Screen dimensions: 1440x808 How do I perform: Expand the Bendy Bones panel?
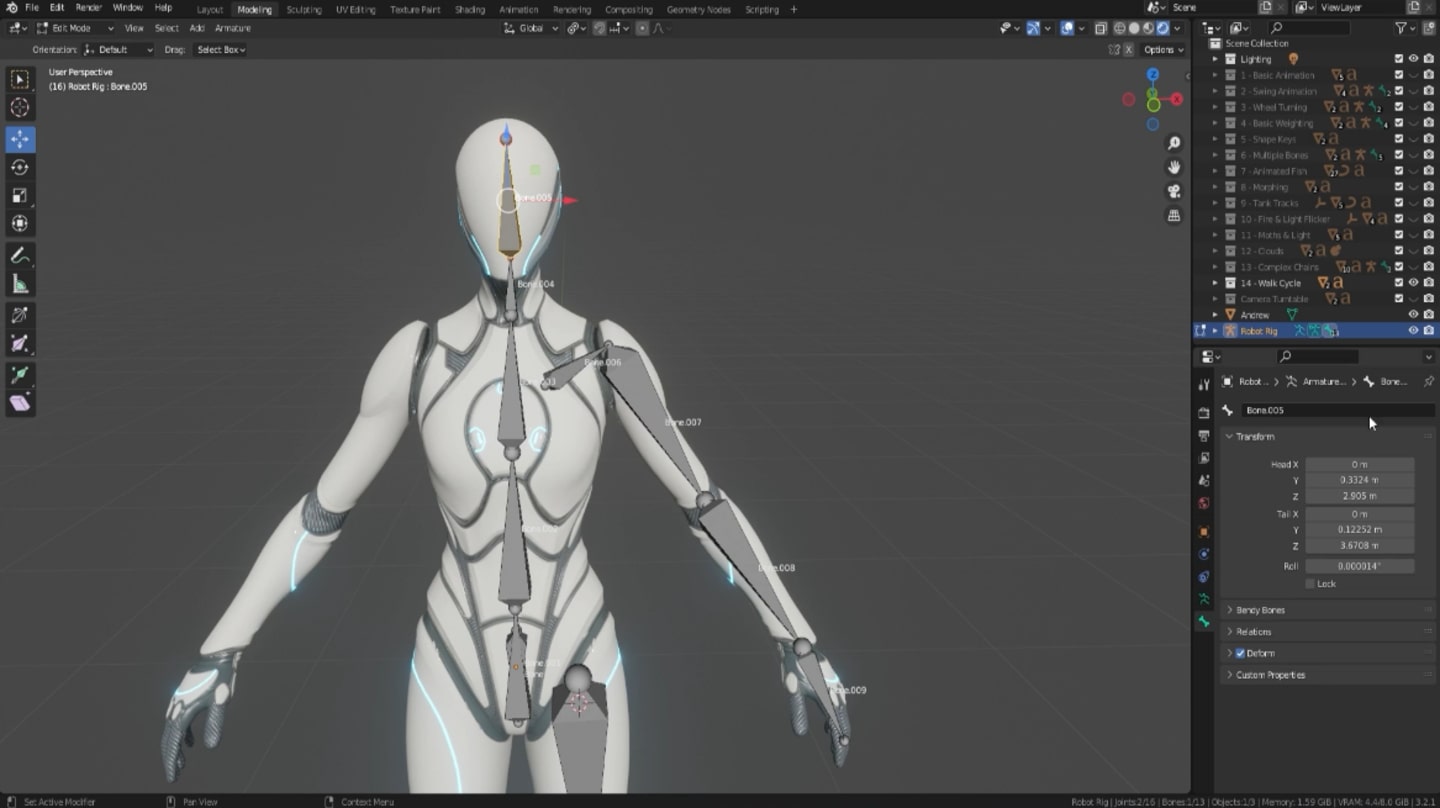1260,610
